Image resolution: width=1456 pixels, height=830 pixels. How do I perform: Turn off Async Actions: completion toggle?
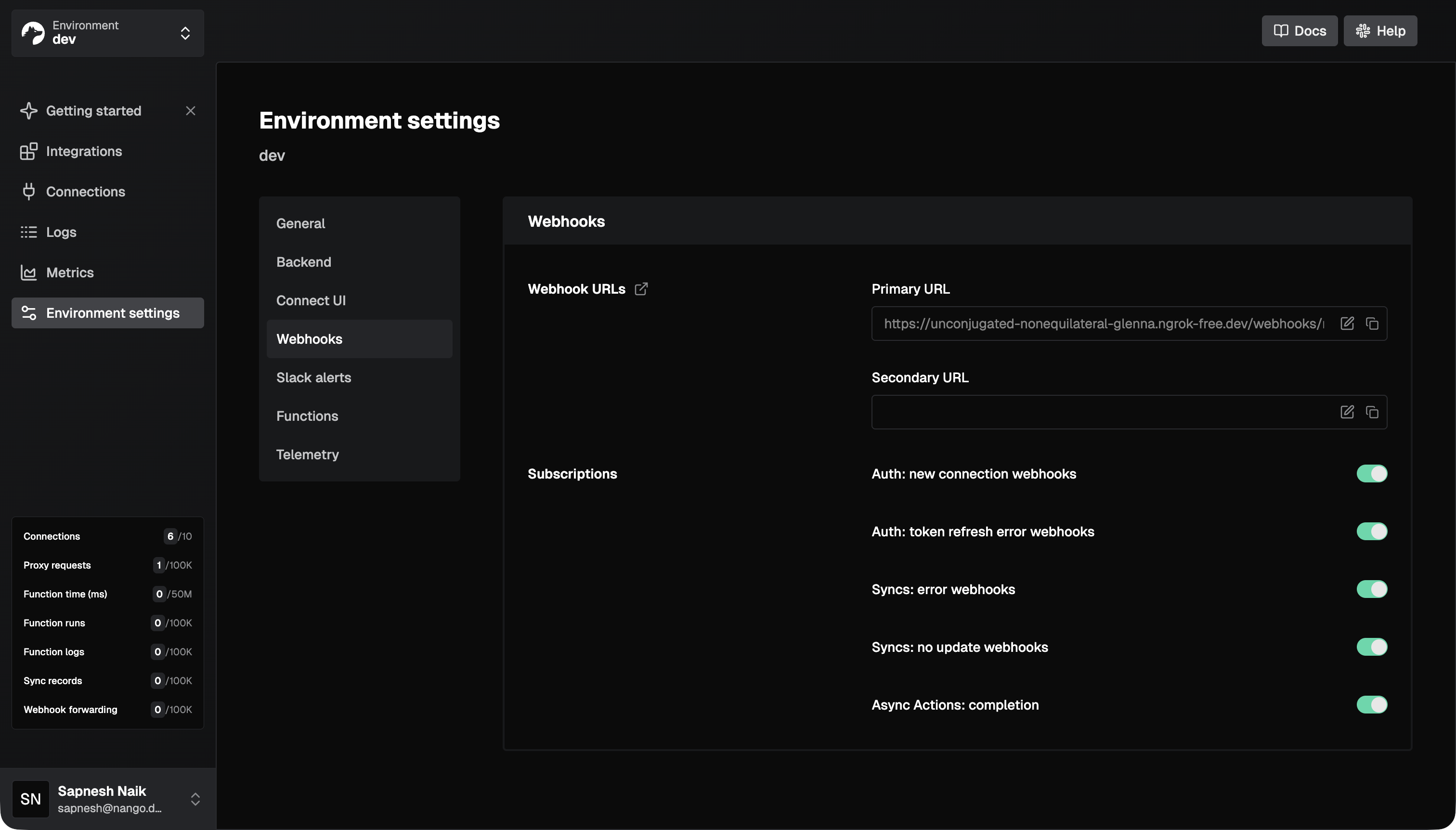pyautogui.click(x=1371, y=705)
